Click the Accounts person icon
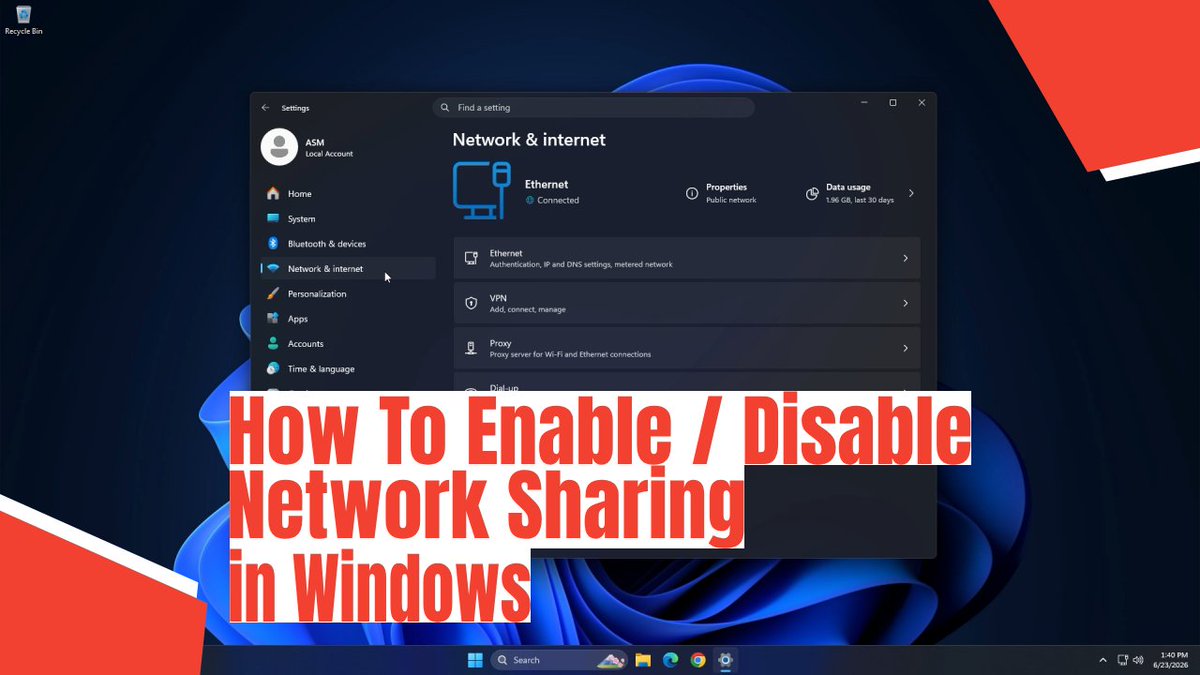The height and width of the screenshot is (675, 1200). click(x=273, y=343)
